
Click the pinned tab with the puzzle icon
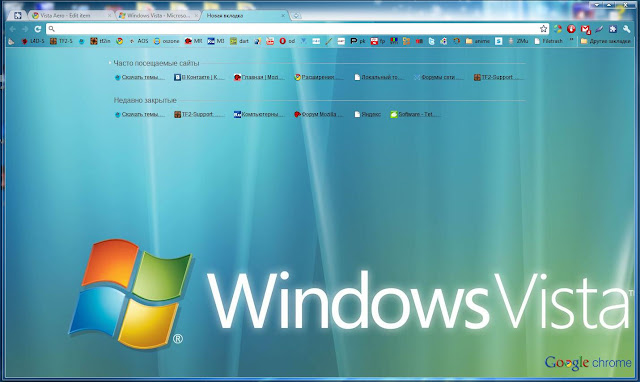pos(18,16)
